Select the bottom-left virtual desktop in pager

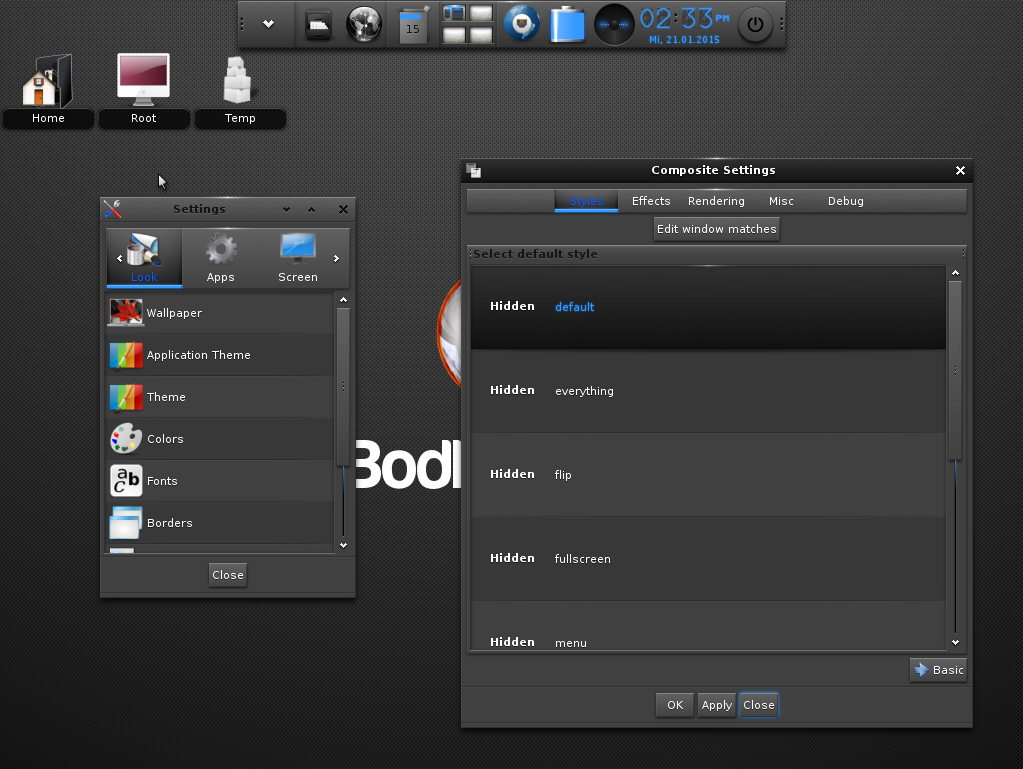[x=454, y=35]
